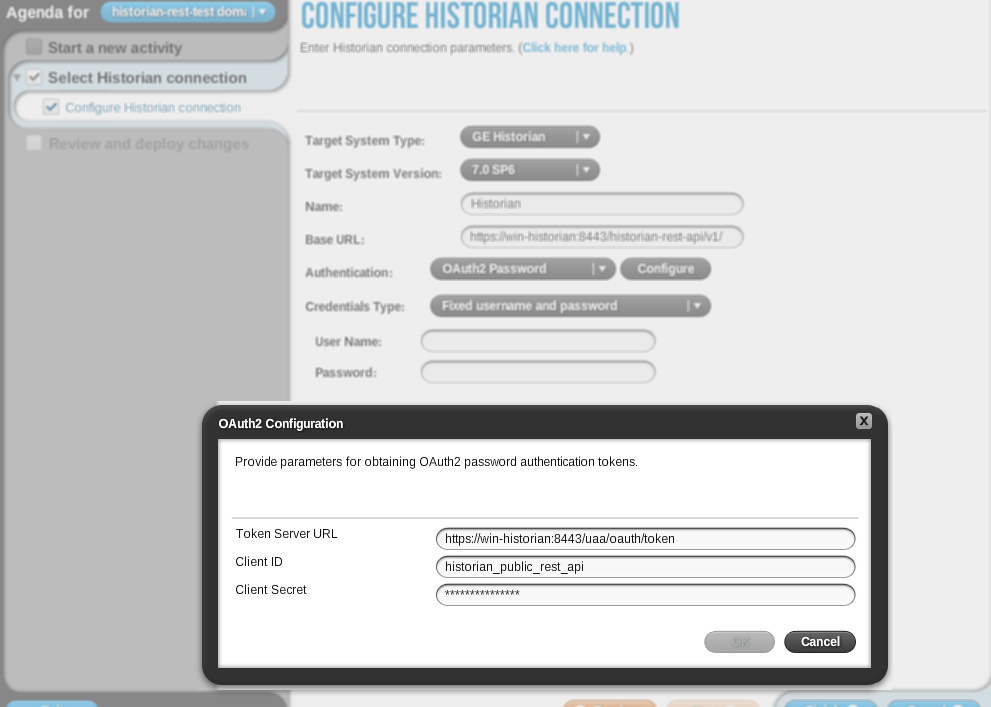Click Cancel in the OAuth2 dialog
991x707 pixels.
(x=820, y=642)
